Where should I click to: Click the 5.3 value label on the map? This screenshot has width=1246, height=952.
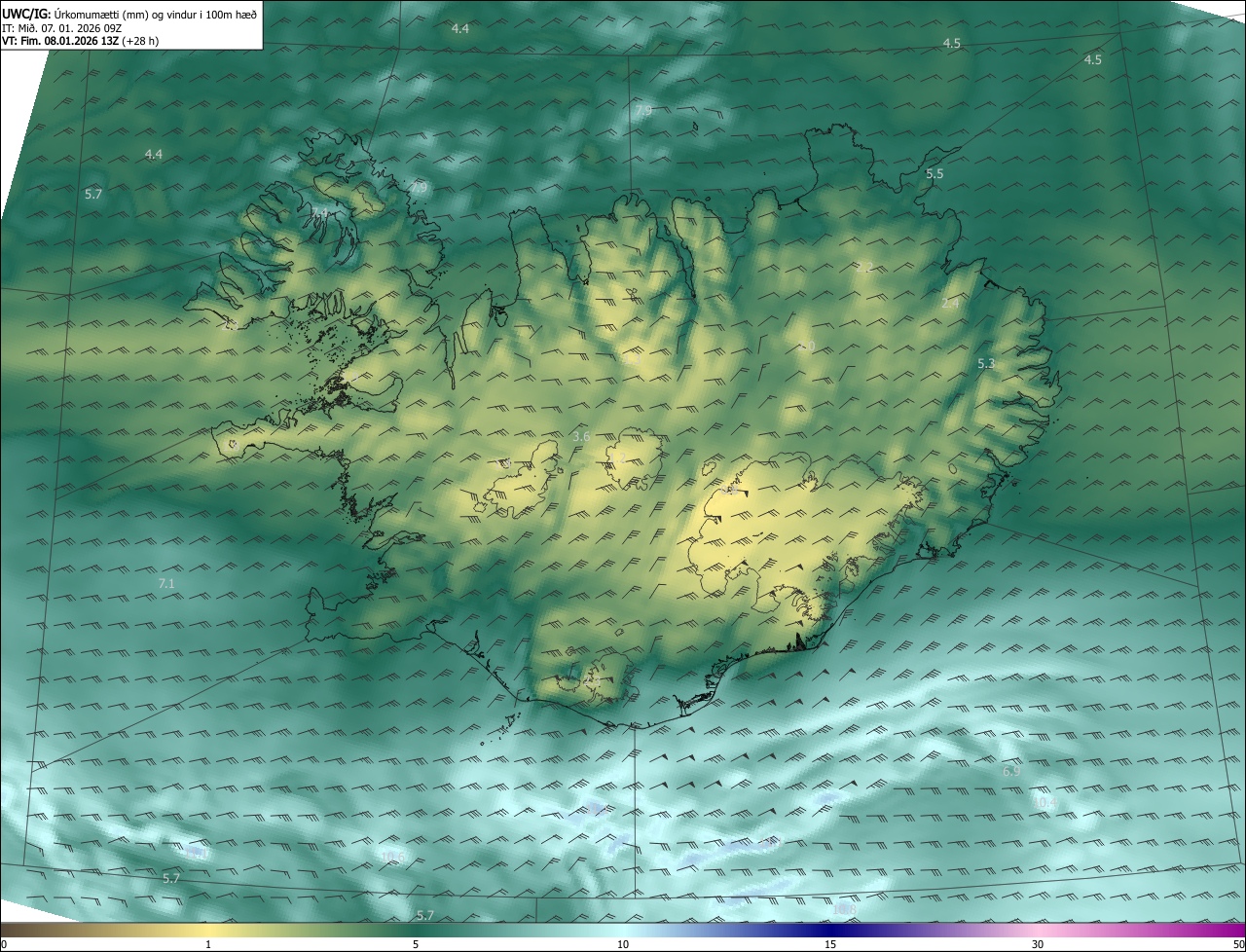[x=986, y=363]
